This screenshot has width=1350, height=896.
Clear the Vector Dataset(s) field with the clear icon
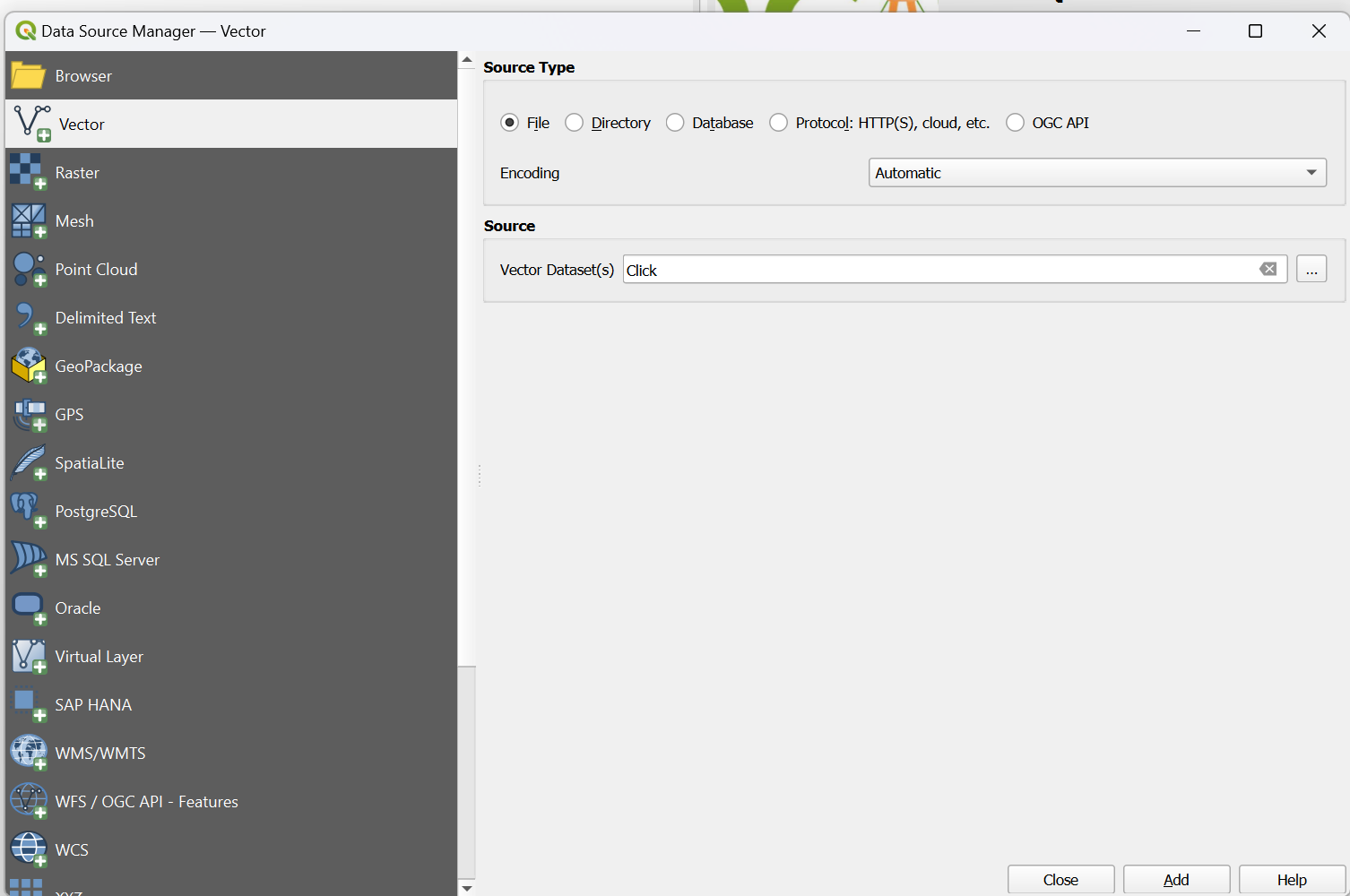(1268, 269)
